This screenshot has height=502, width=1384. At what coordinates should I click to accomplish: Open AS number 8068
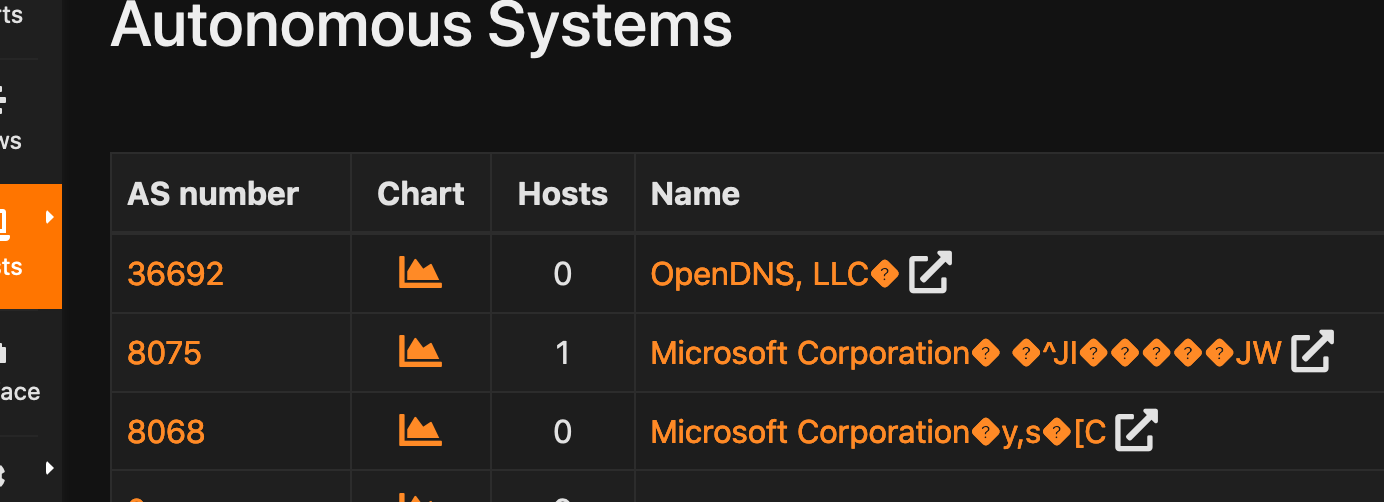pos(166,432)
